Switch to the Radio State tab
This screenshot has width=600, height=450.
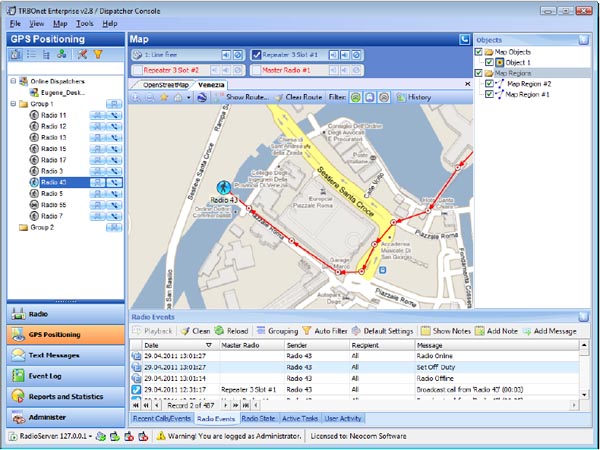pyautogui.click(x=258, y=419)
